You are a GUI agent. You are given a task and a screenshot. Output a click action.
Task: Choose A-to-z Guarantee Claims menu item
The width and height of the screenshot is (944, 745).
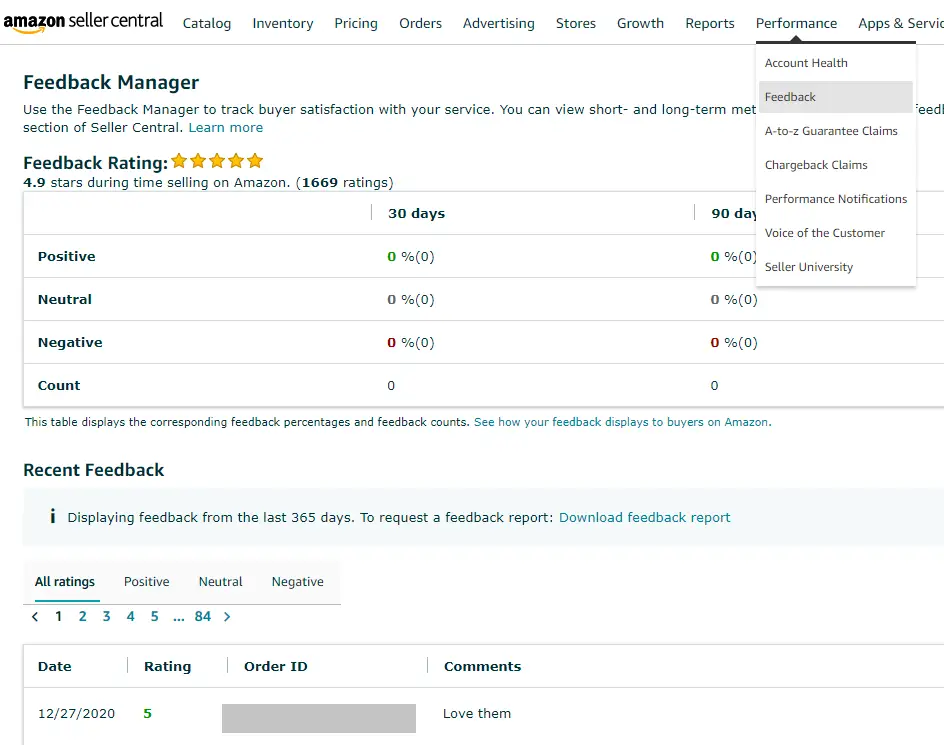pyautogui.click(x=831, y=131)
